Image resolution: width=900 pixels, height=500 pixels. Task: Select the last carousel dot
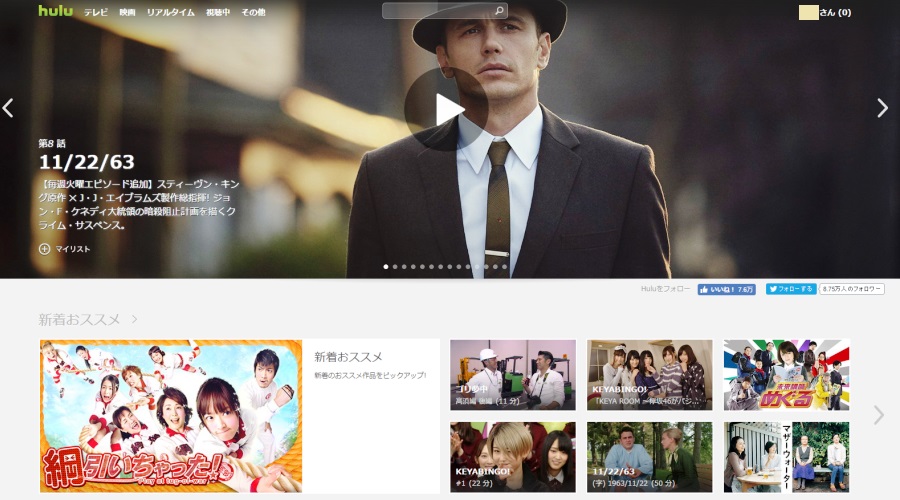[x=505, y=266]
